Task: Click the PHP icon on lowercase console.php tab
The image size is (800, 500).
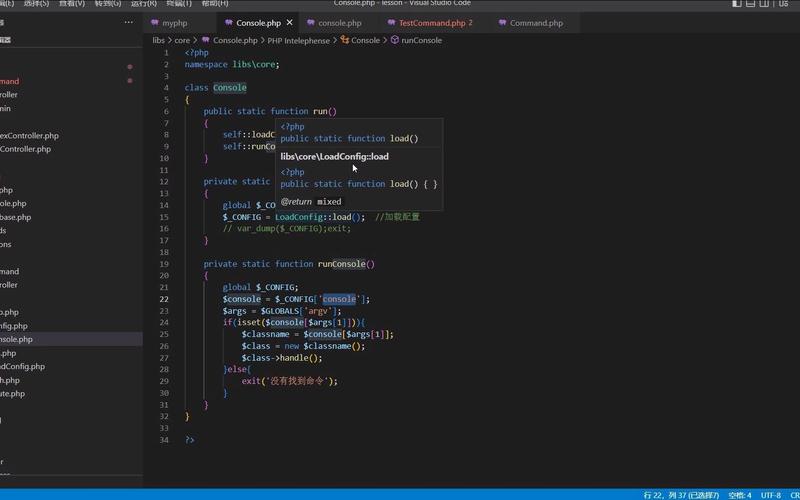Action: coord(311,23)
